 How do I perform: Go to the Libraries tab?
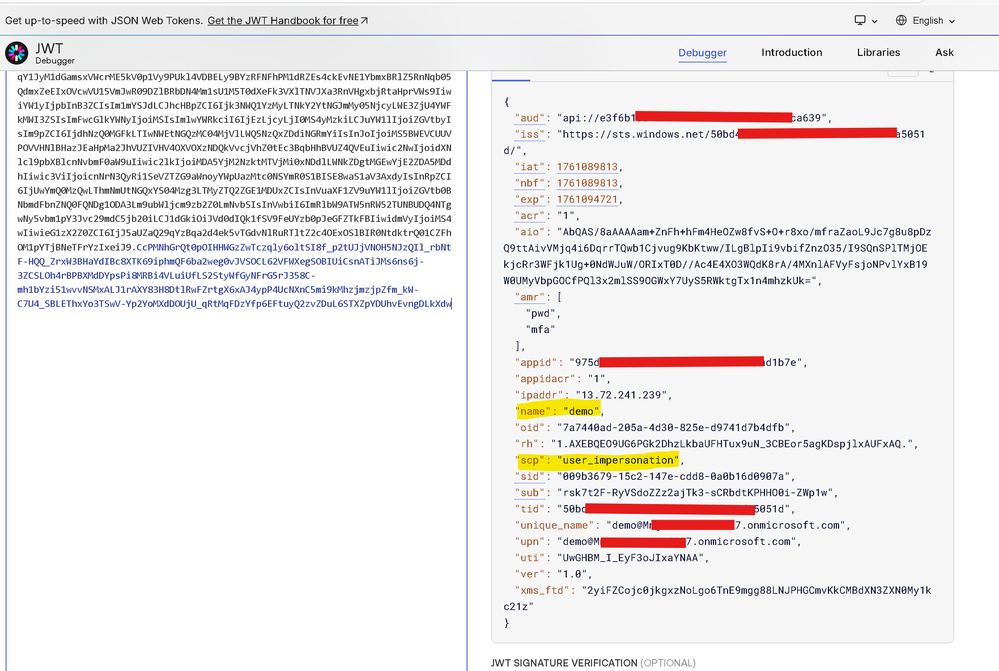tap(878, 52)
